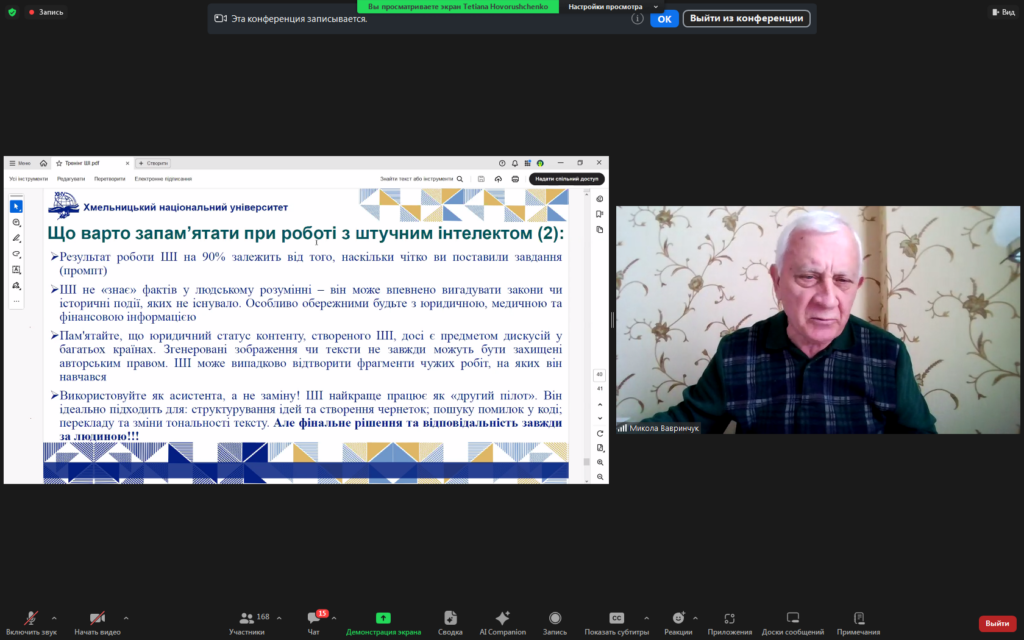
Task: Click the green encryption shield icon
Action: (12, 12)
